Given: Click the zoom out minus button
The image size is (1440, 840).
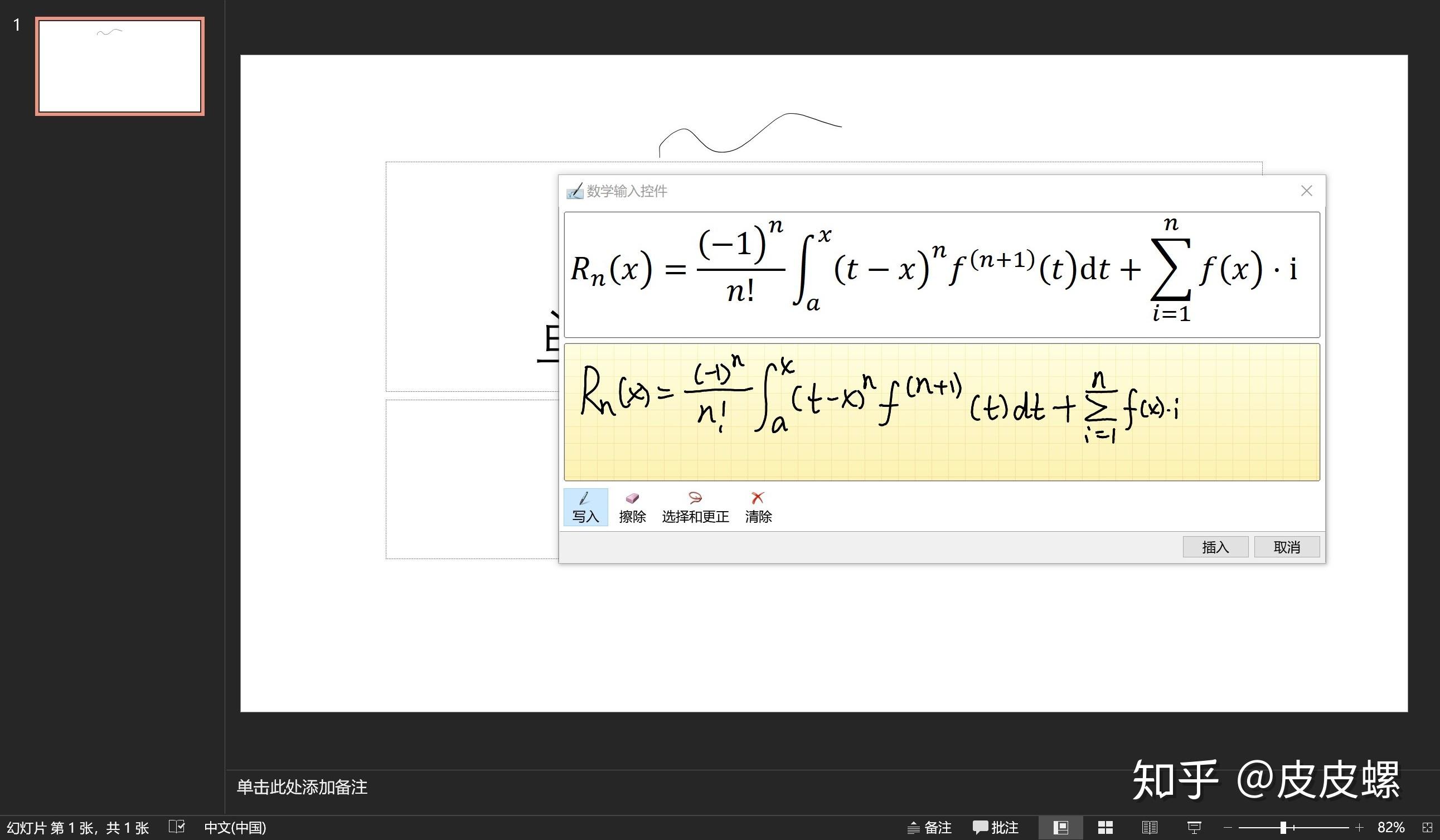Looking at the screenshot, I should (x=1228, y=827).
